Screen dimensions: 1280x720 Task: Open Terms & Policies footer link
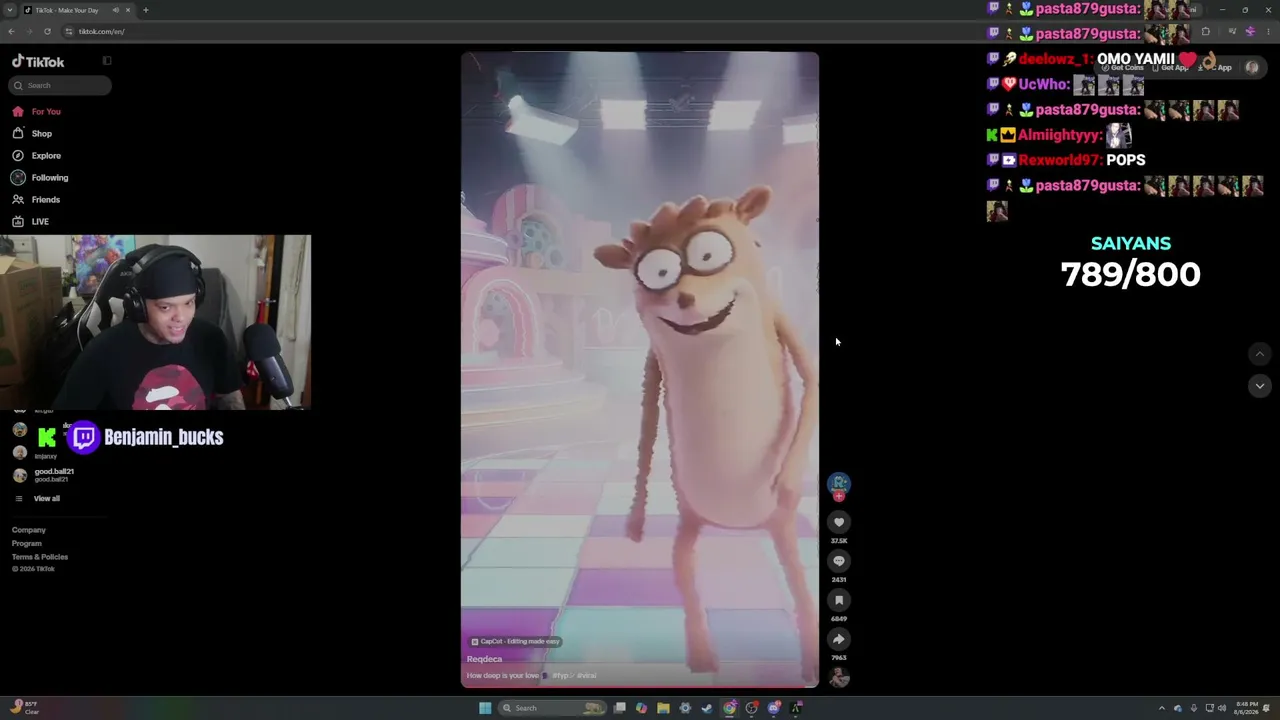[40, 557]
